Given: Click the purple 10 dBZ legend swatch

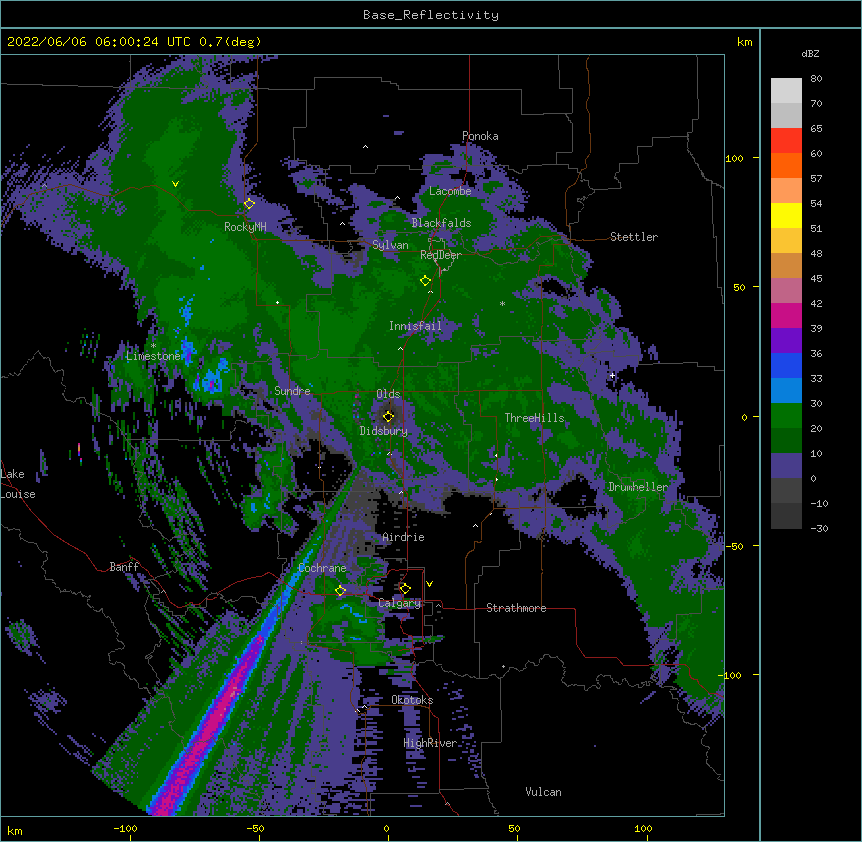Looking at the screenshot, I should [x=786, y=466].
